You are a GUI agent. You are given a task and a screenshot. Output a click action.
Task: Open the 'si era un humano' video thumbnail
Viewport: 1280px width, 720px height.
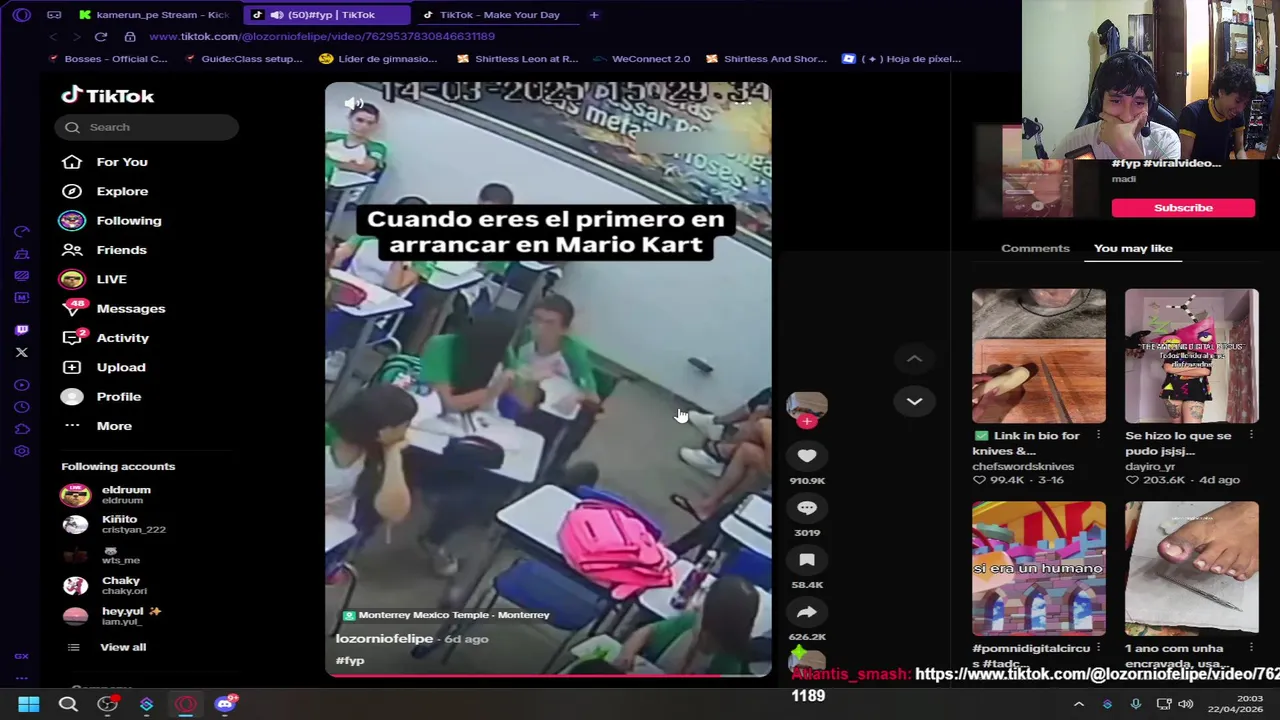tap(1039, 569)
